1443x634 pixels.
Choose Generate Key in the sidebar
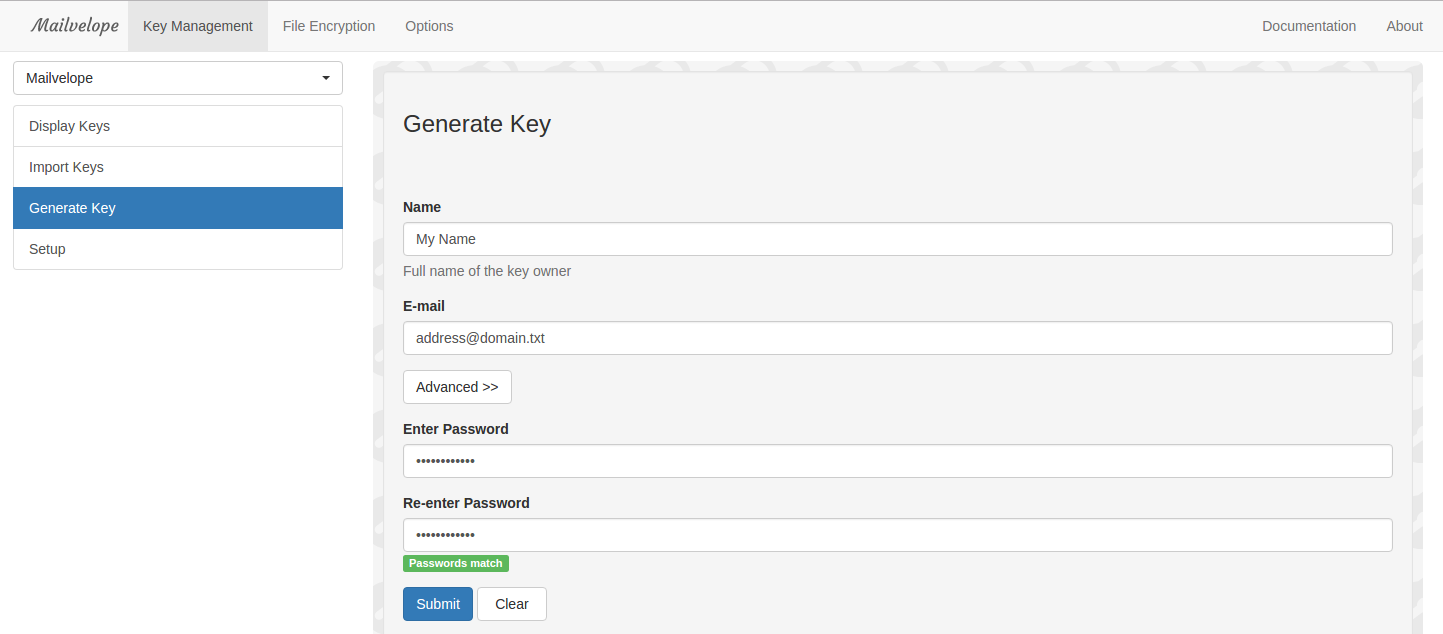coord(178,208)
